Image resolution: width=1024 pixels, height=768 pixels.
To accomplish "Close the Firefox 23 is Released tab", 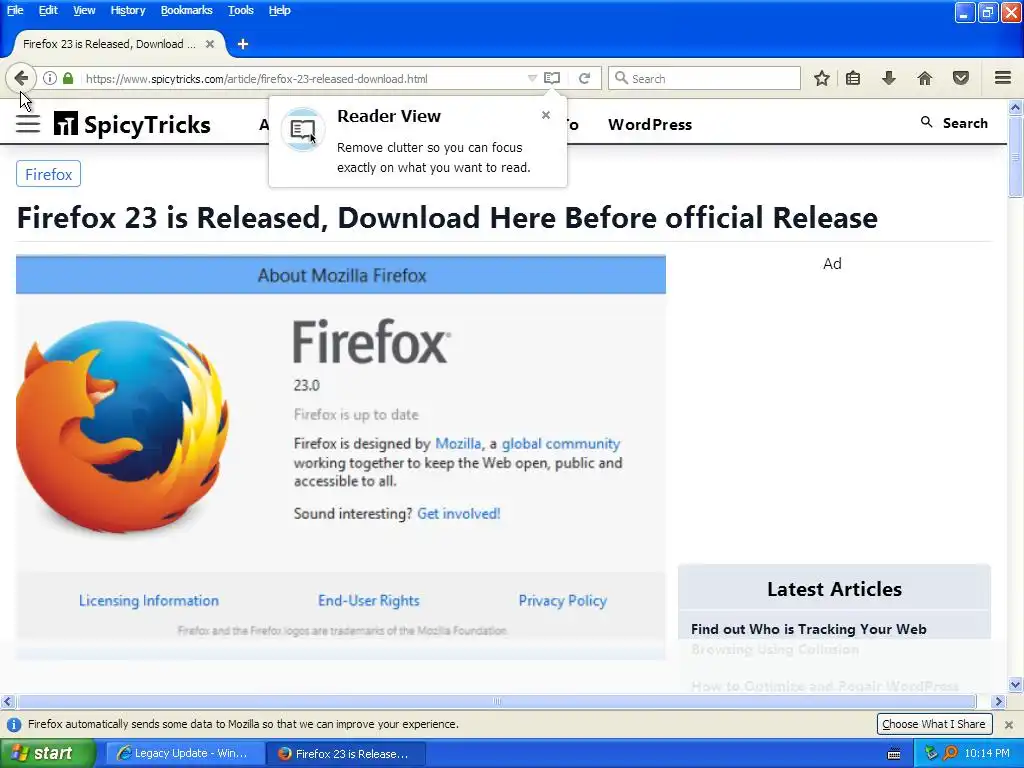I will [x=210, y=44].
